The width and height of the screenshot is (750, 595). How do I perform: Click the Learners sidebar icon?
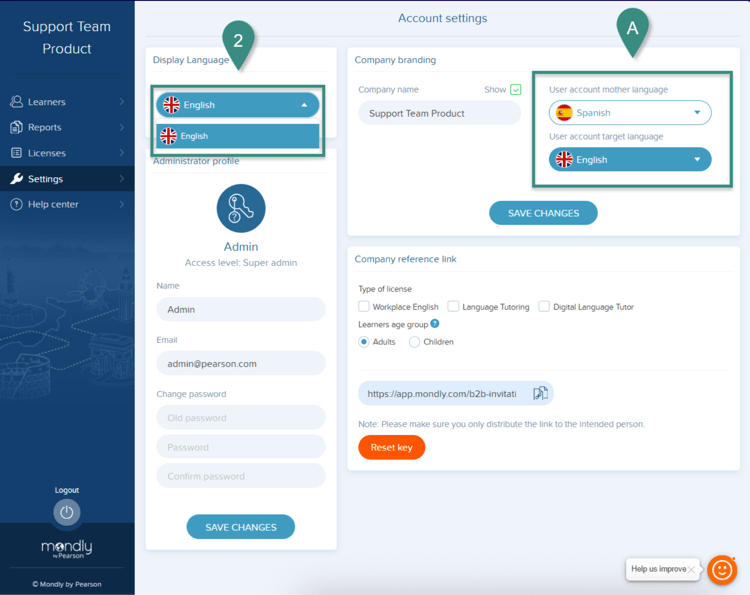(17, 102)
